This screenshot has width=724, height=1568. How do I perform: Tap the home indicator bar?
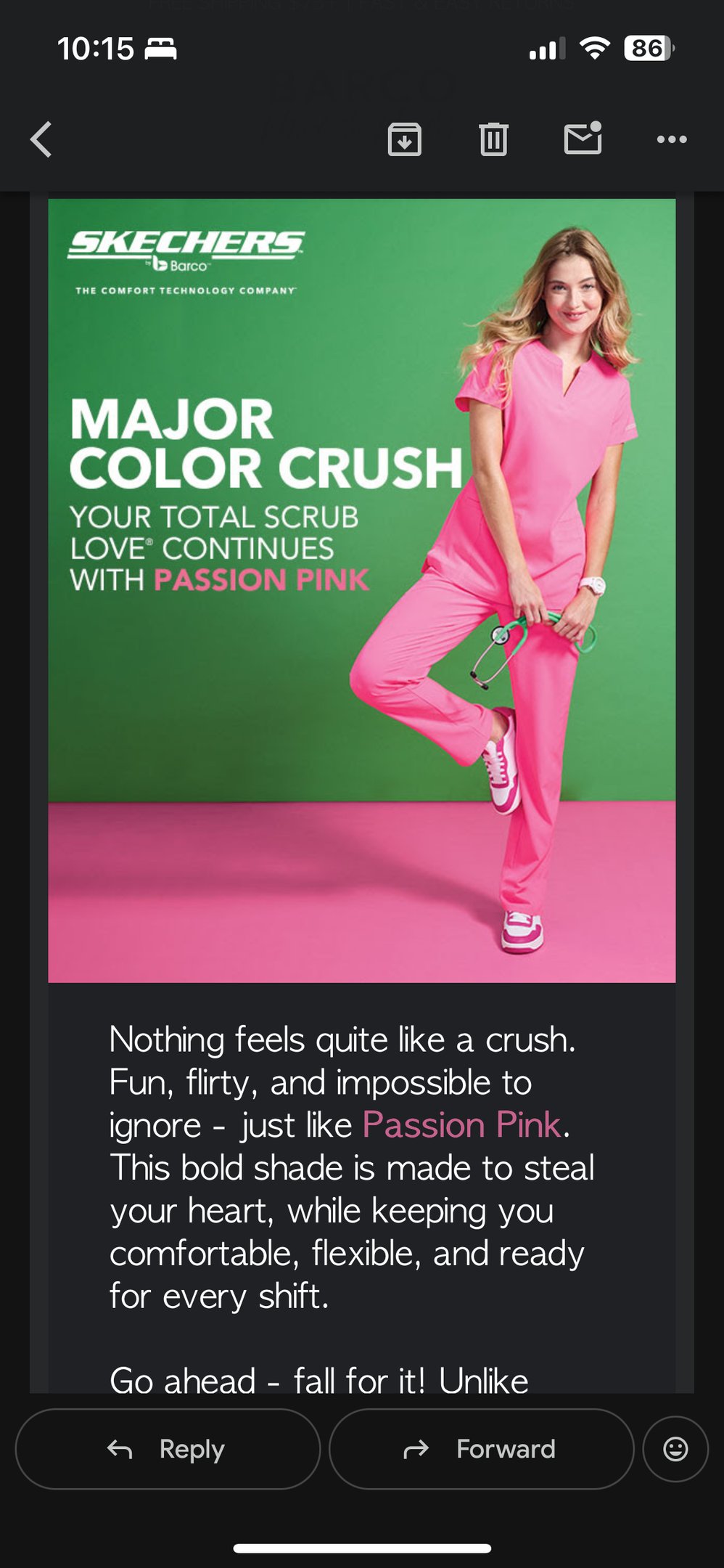point(362,1548)
